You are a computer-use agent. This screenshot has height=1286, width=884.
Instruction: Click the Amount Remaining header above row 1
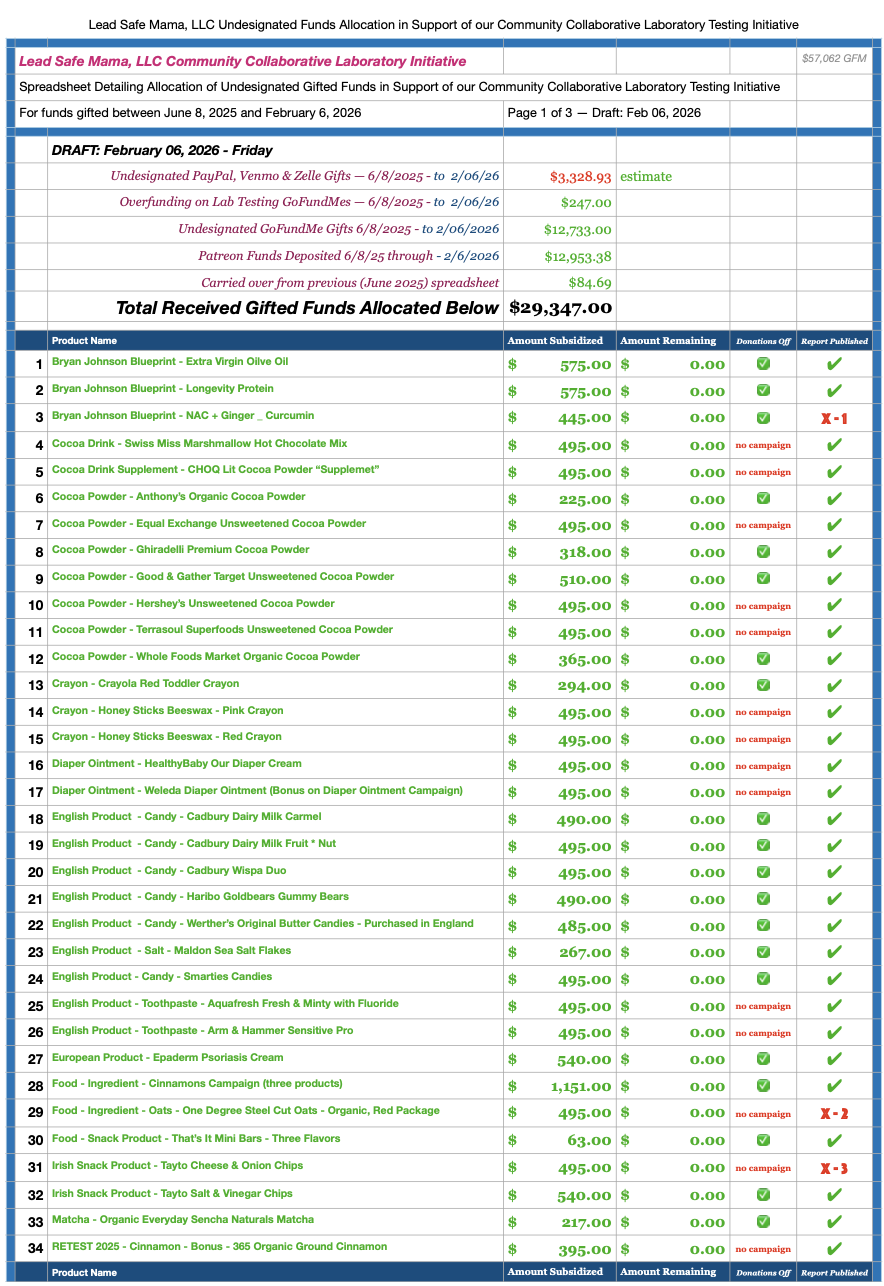coord(668,341)
